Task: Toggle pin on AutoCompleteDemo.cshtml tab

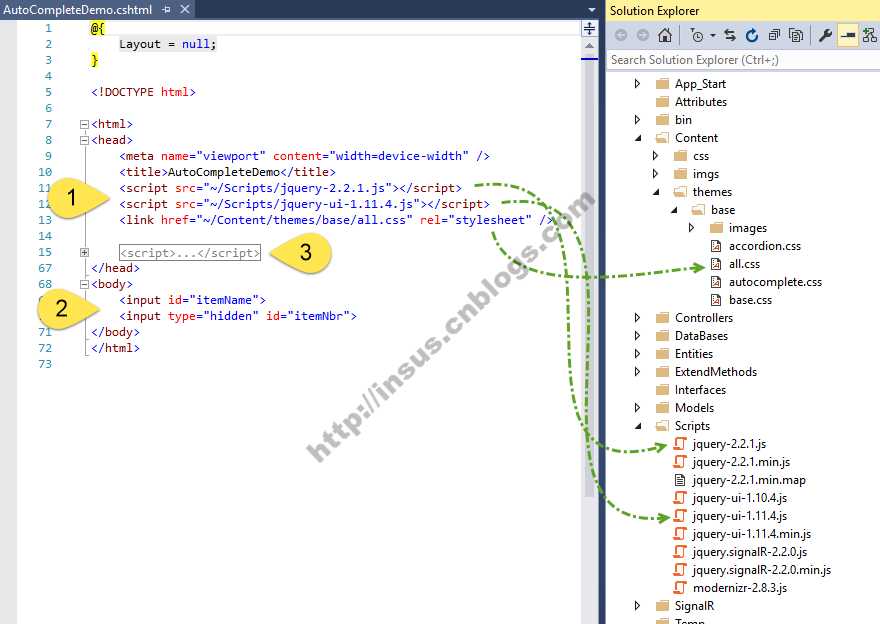Action: point(167,10)
